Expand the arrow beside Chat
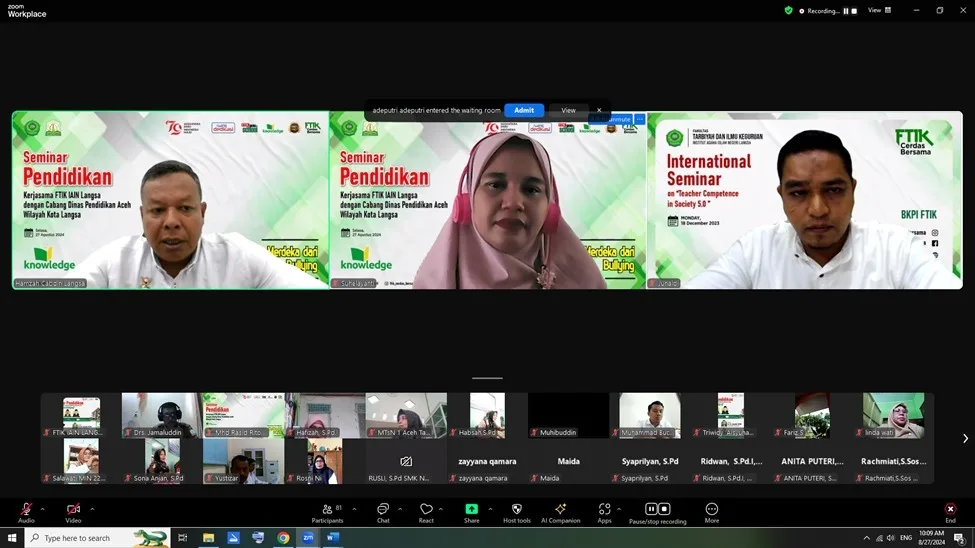The height and width of the screenshot is (548, 975). [400, 509]
